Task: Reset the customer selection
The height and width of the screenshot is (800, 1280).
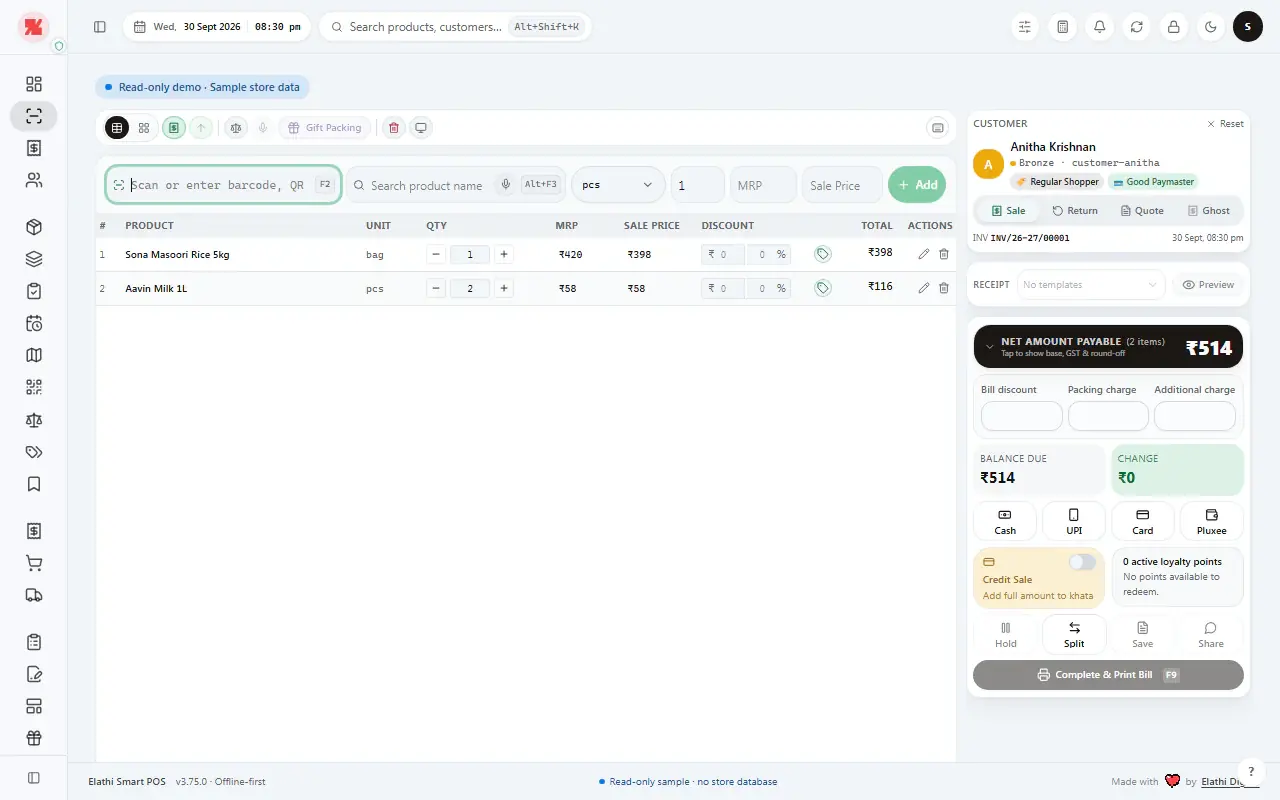Action: pos(1225,124)
